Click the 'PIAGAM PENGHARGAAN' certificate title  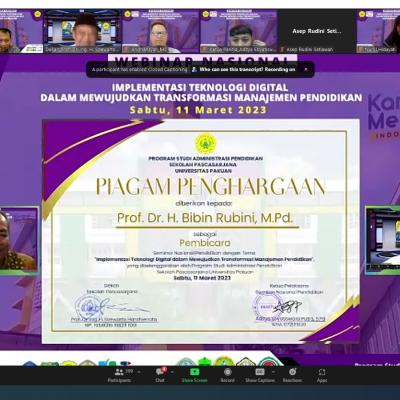coord(210,187)
